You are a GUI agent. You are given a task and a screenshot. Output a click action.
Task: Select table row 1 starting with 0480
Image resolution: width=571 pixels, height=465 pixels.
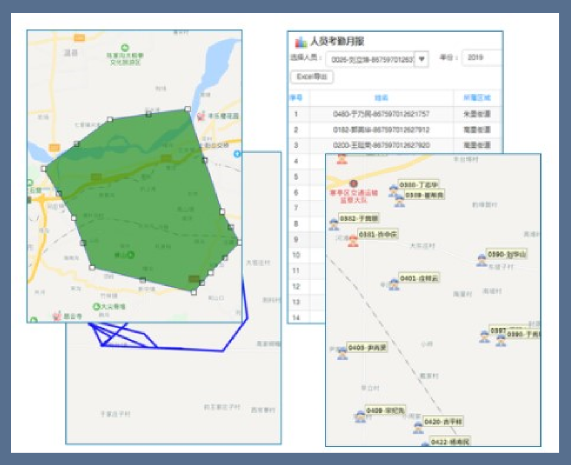click(395, 114)
